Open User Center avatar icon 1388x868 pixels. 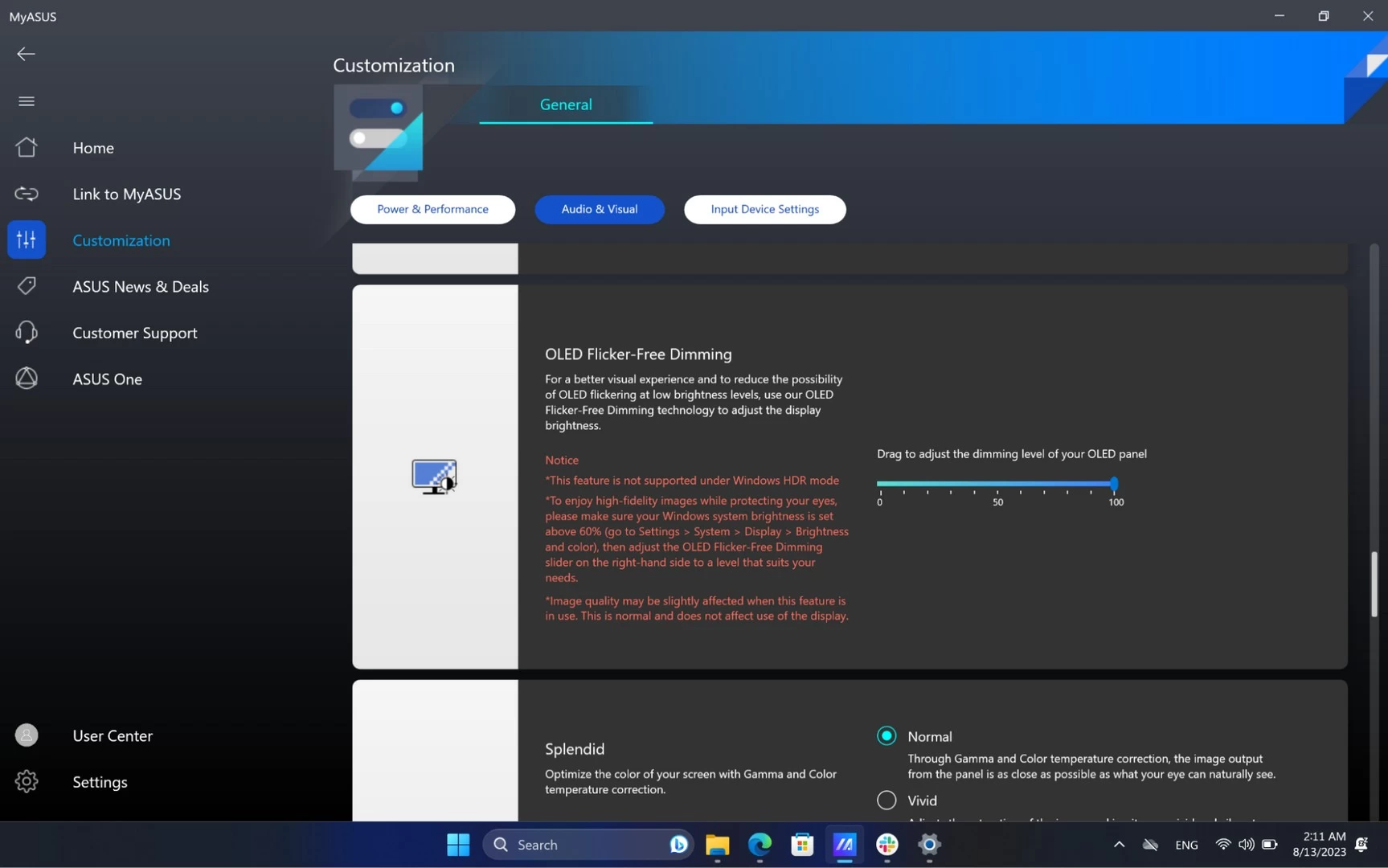(27, 735)
